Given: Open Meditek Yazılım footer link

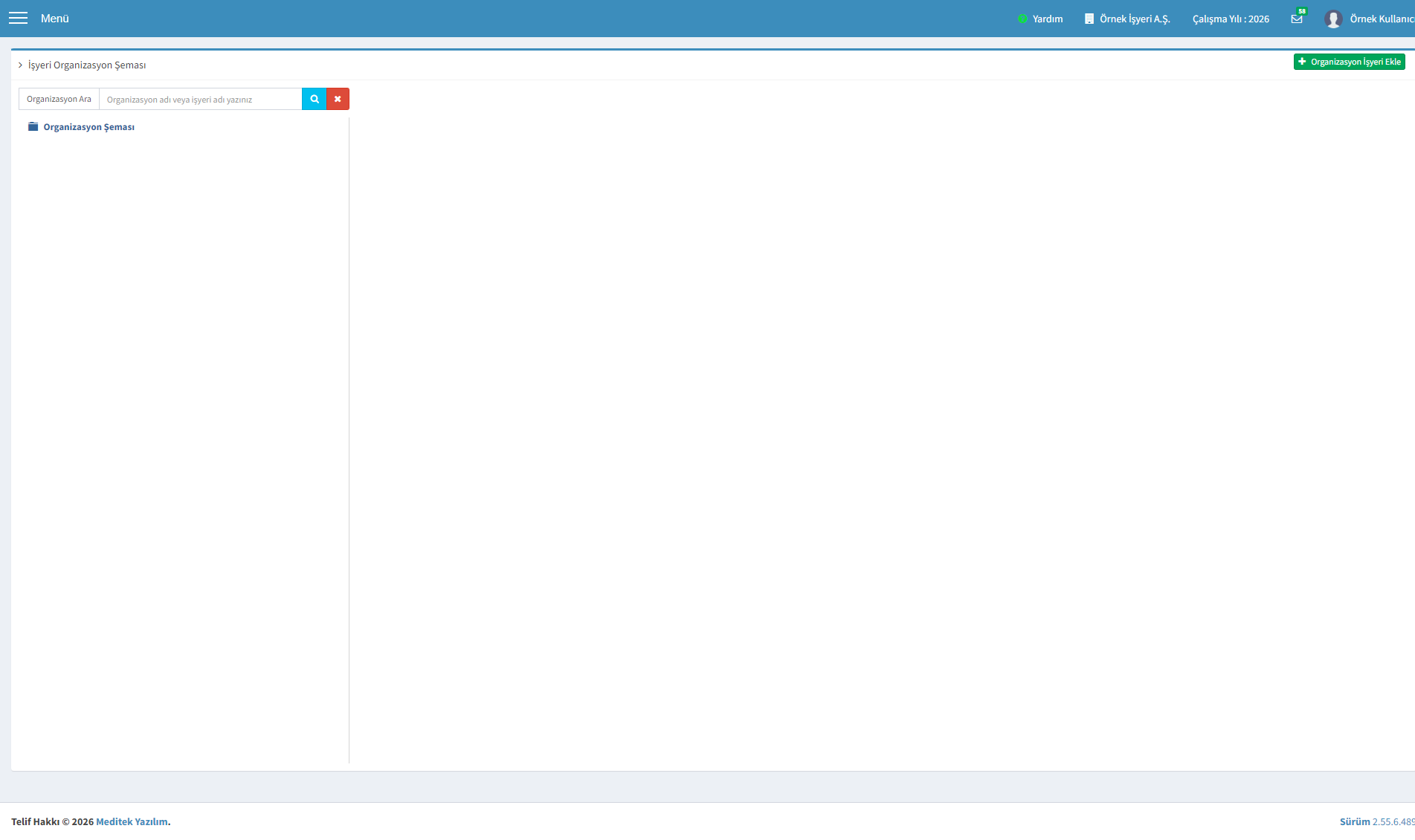Looking at the screenshot, I should pyautogui.click(x=132, y=821).
